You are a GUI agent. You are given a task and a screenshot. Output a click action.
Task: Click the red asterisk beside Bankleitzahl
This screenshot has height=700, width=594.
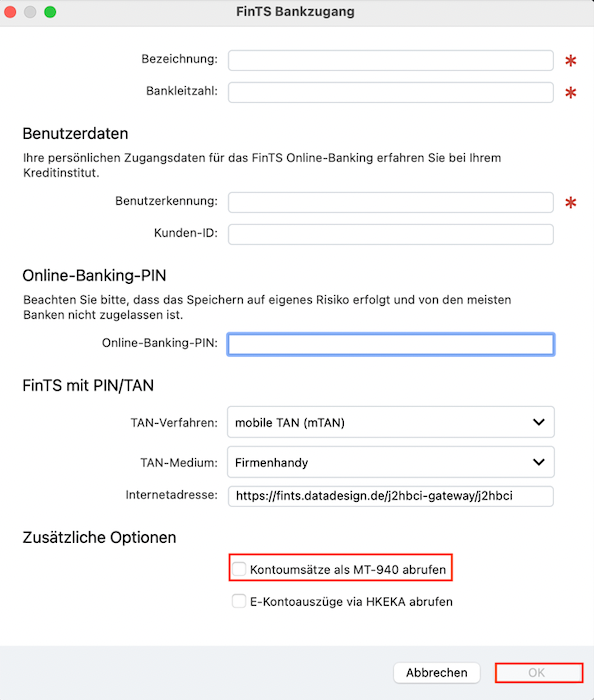(570, 93)
